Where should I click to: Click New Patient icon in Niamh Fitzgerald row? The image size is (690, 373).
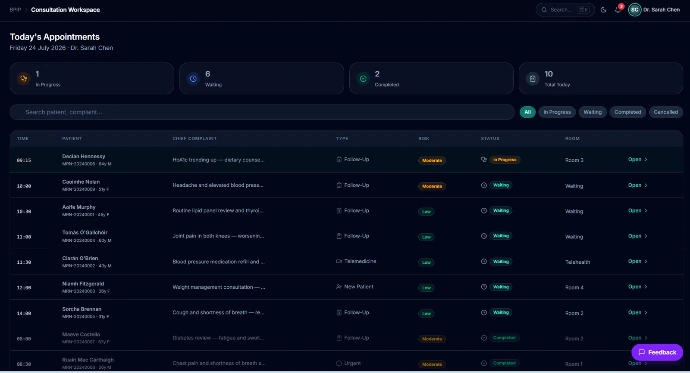point(339,287)
